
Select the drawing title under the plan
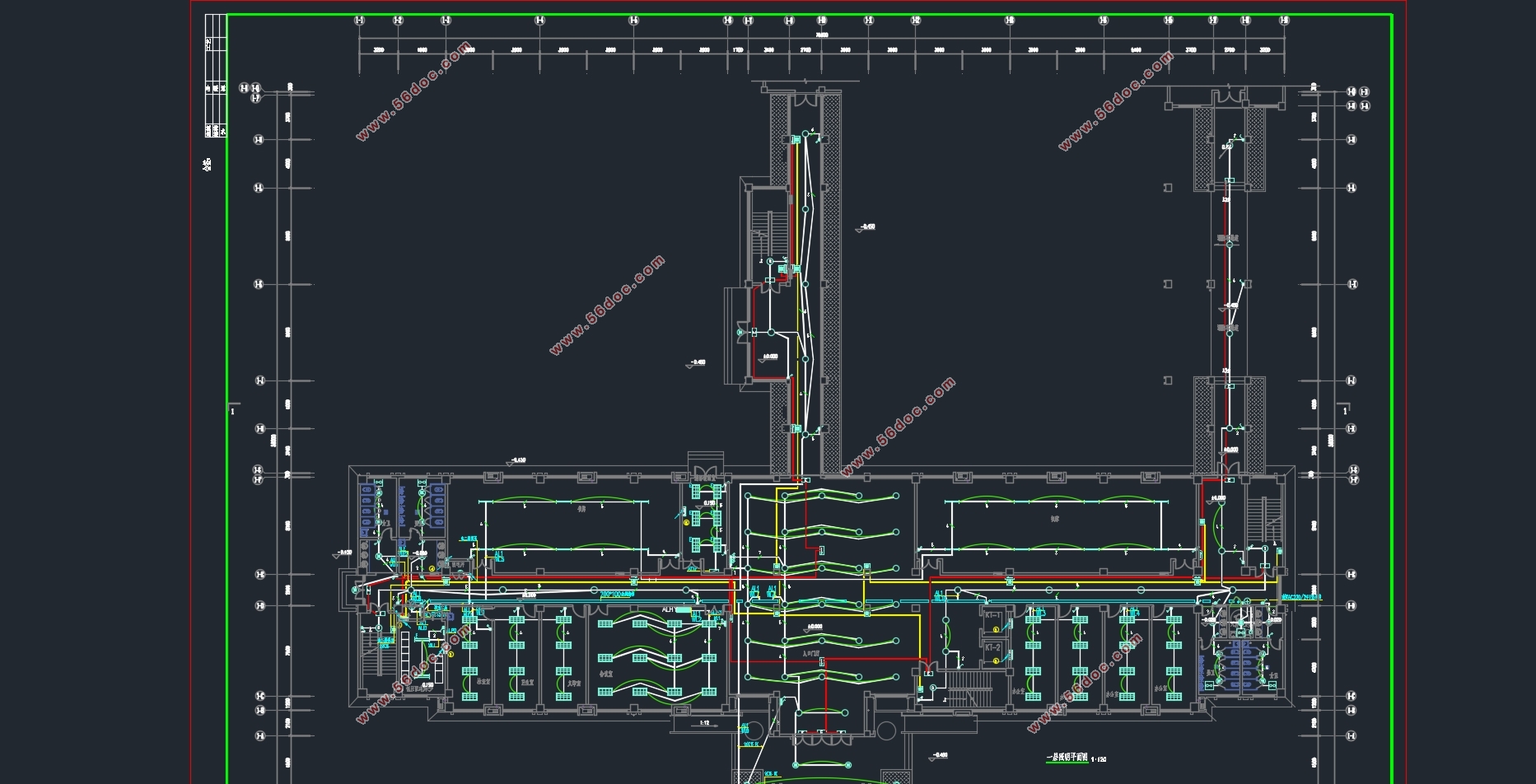(1067, 758)
